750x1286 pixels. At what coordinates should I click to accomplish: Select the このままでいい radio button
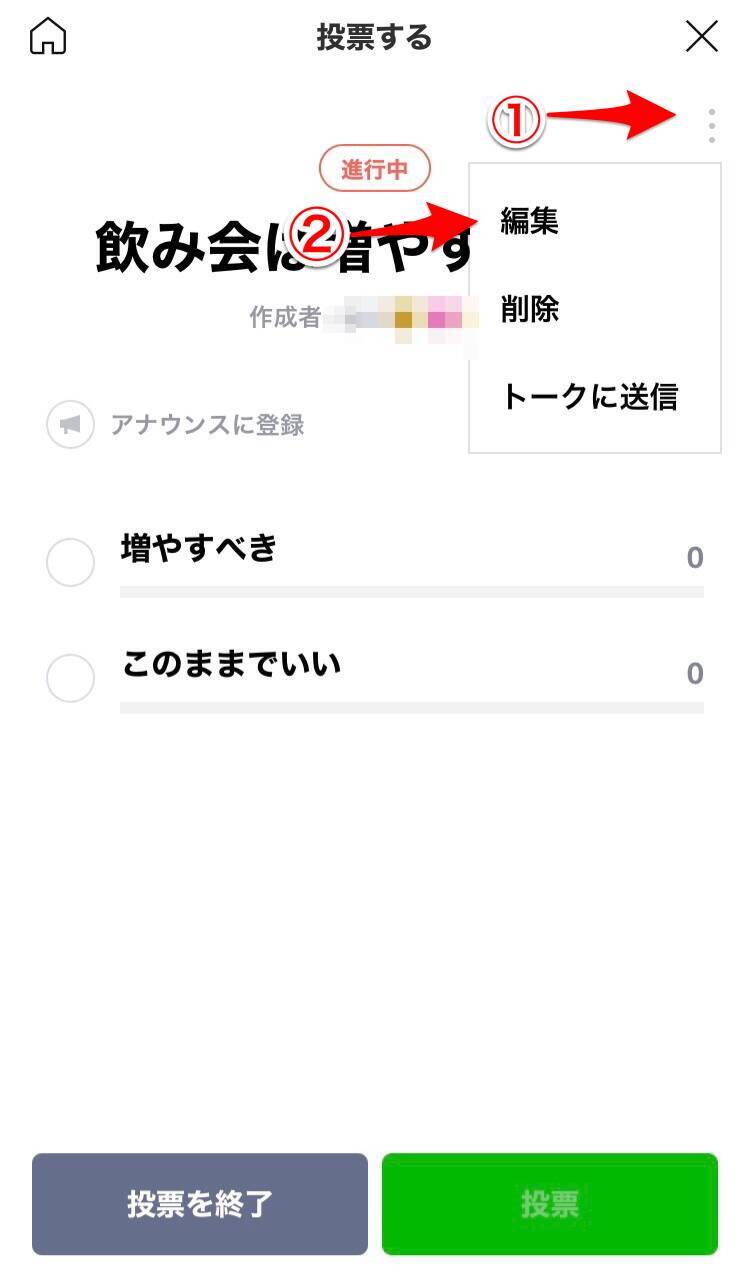click(x=70, y=679)
